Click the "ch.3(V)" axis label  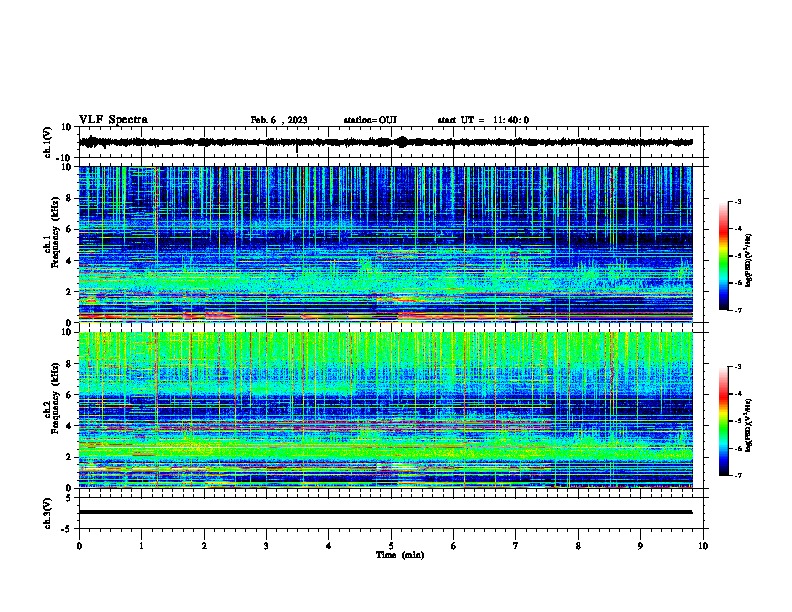(48, 513)
